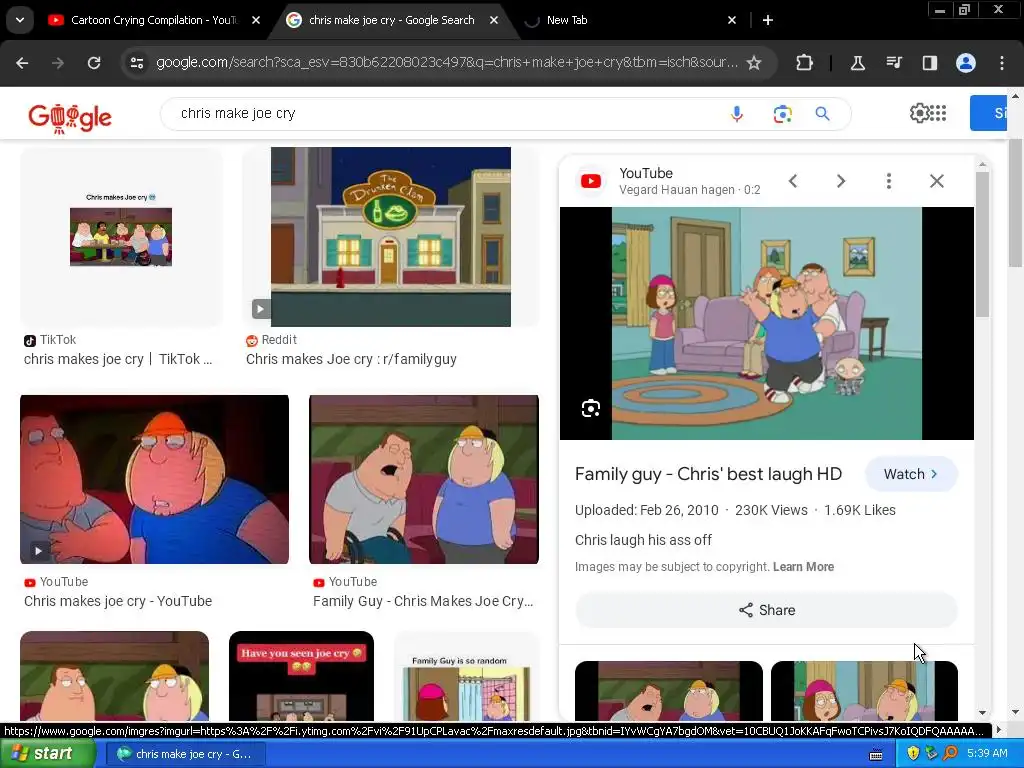Click the Lens icon on preview image
1024x768 pixels.
click(x=591, y=408)
